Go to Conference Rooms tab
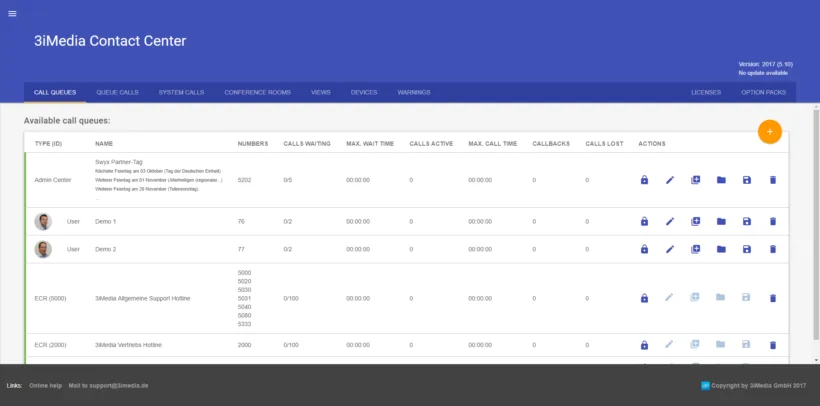Viewport: 820px width, 406px height. (x=257, y=93)
